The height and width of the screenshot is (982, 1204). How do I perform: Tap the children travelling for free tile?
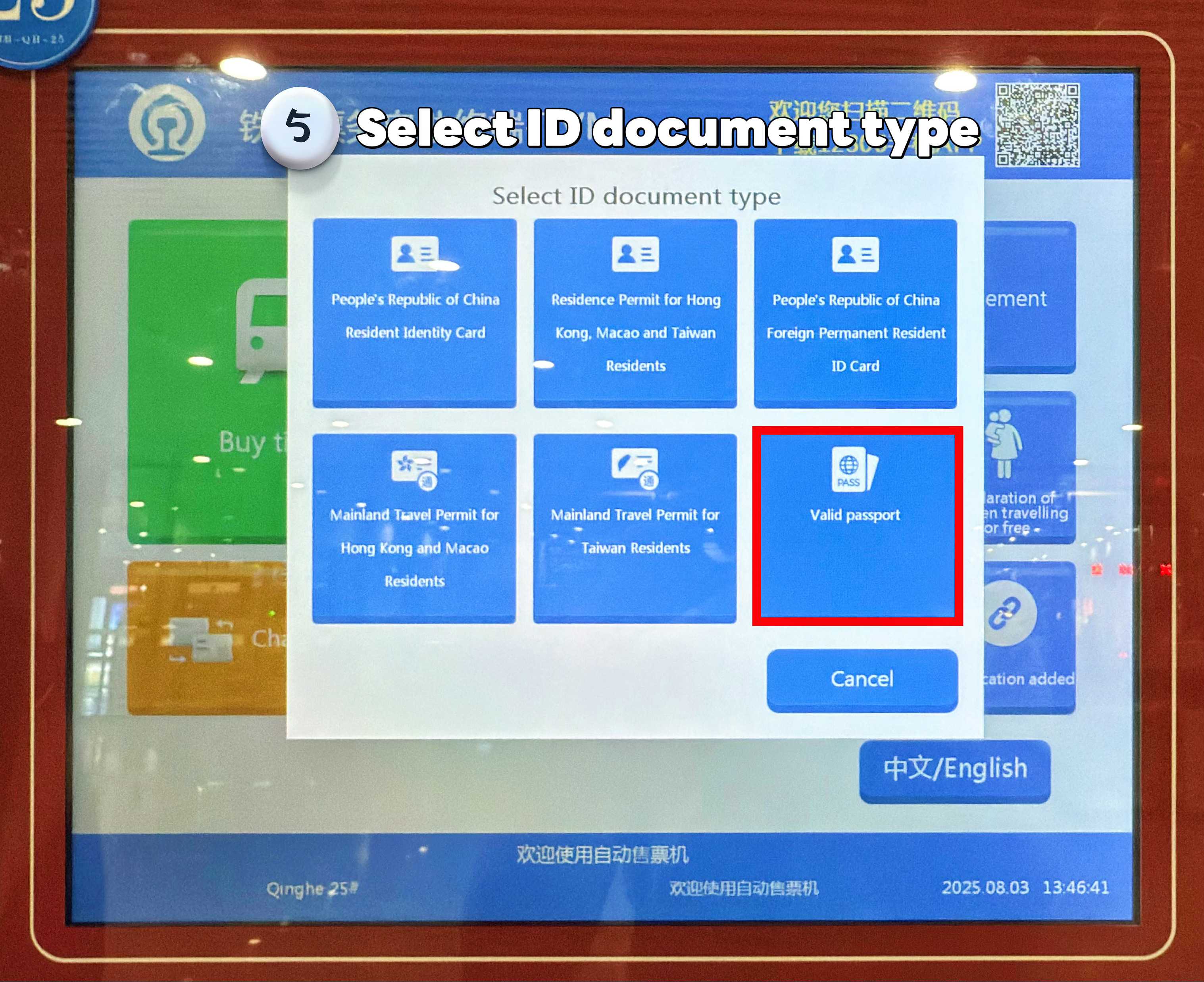pyautogui.click(x=1030, y=467)
